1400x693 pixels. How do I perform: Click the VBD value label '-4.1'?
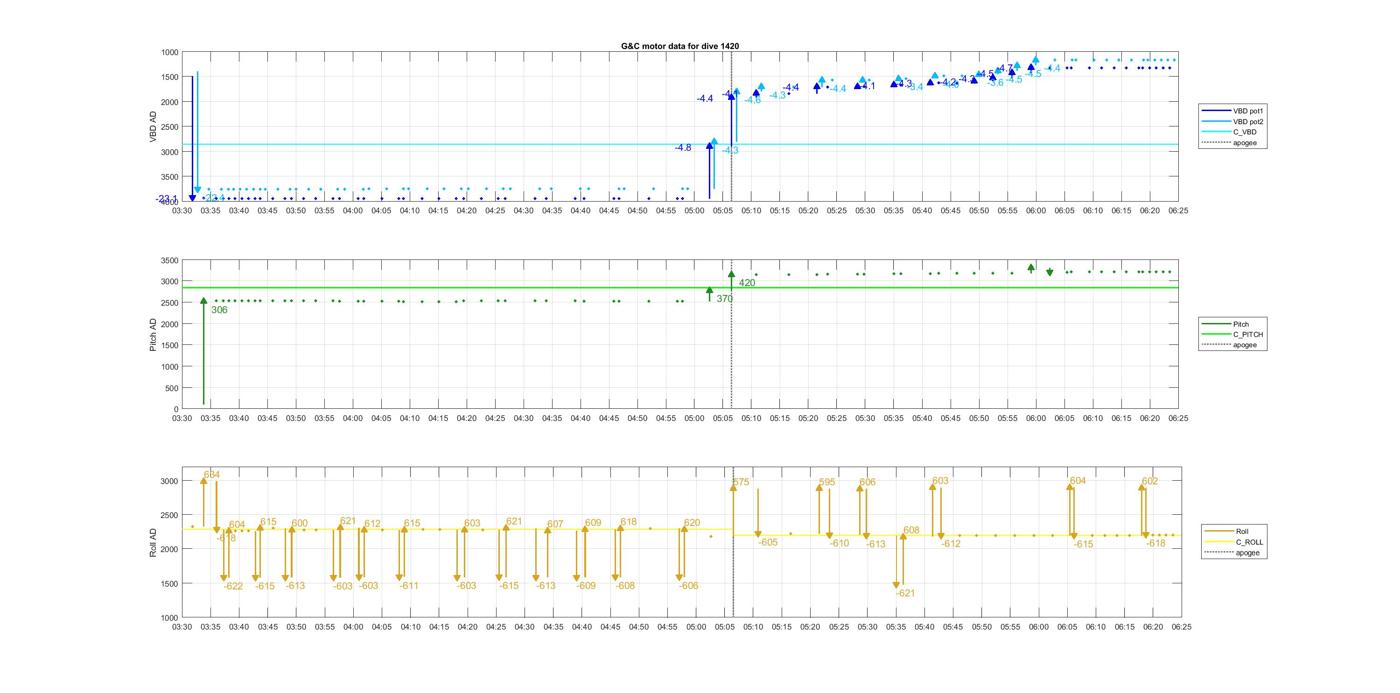(x=867, y=86)
